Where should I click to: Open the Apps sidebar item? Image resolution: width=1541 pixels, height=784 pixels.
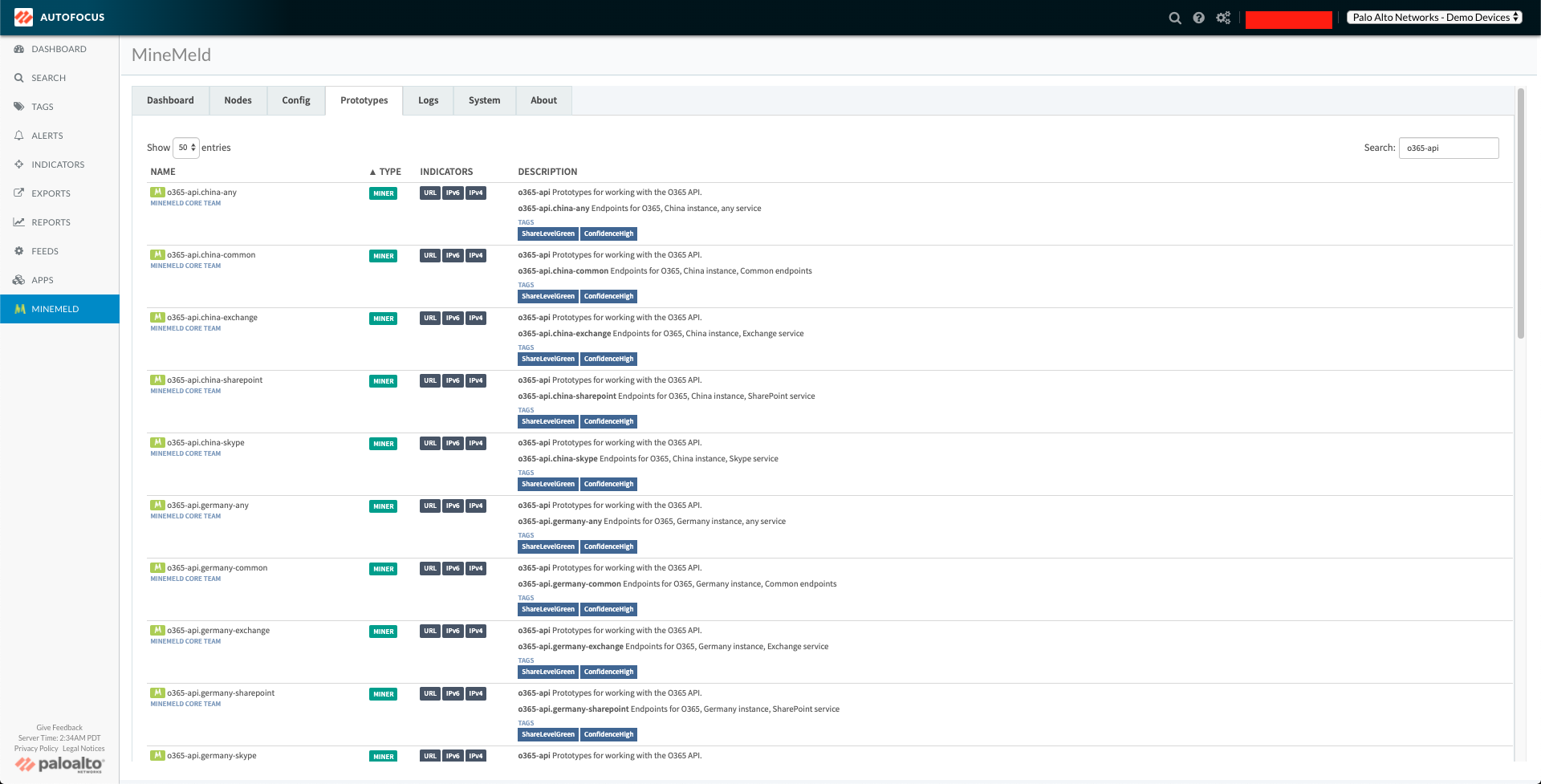click(x=42, y=280)
